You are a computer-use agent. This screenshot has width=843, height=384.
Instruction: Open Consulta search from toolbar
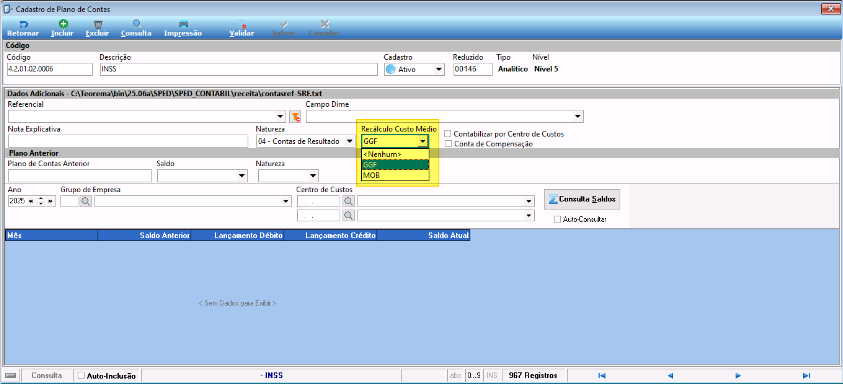pyautogui.click(x=137, y=24)
